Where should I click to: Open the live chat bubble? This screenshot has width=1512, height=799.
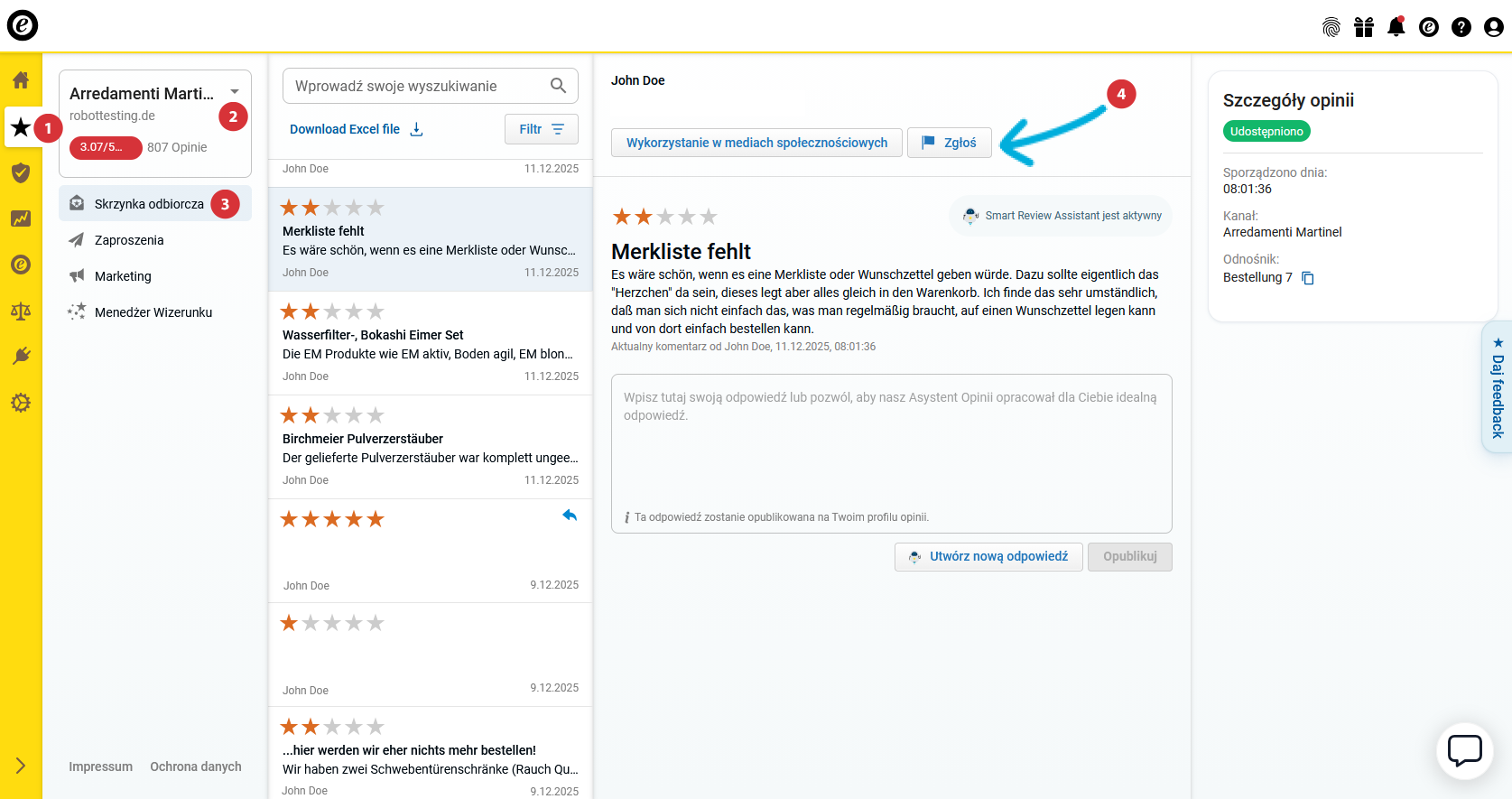point(1464,750)
